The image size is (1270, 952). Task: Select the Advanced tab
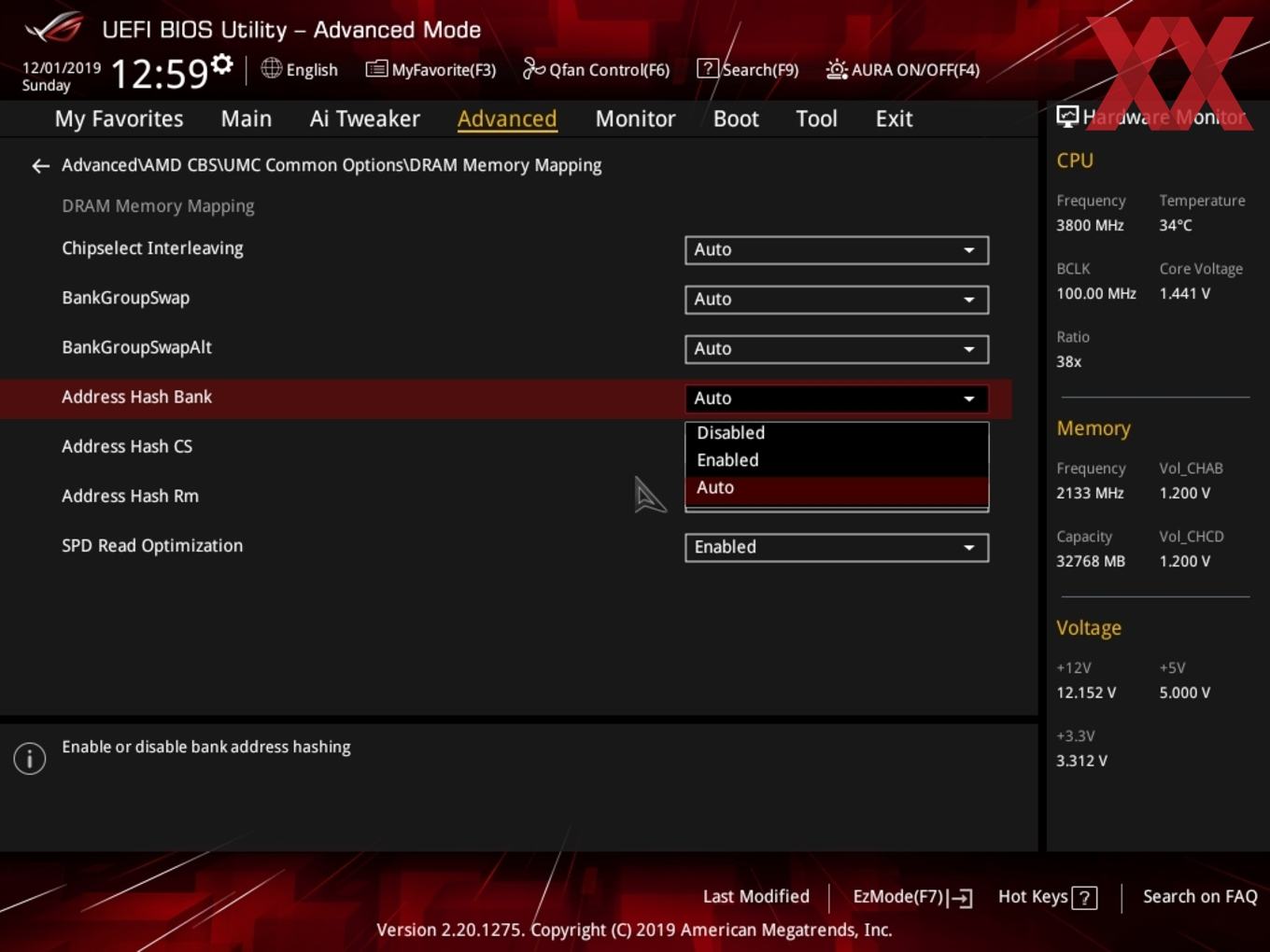pos(507,119)
